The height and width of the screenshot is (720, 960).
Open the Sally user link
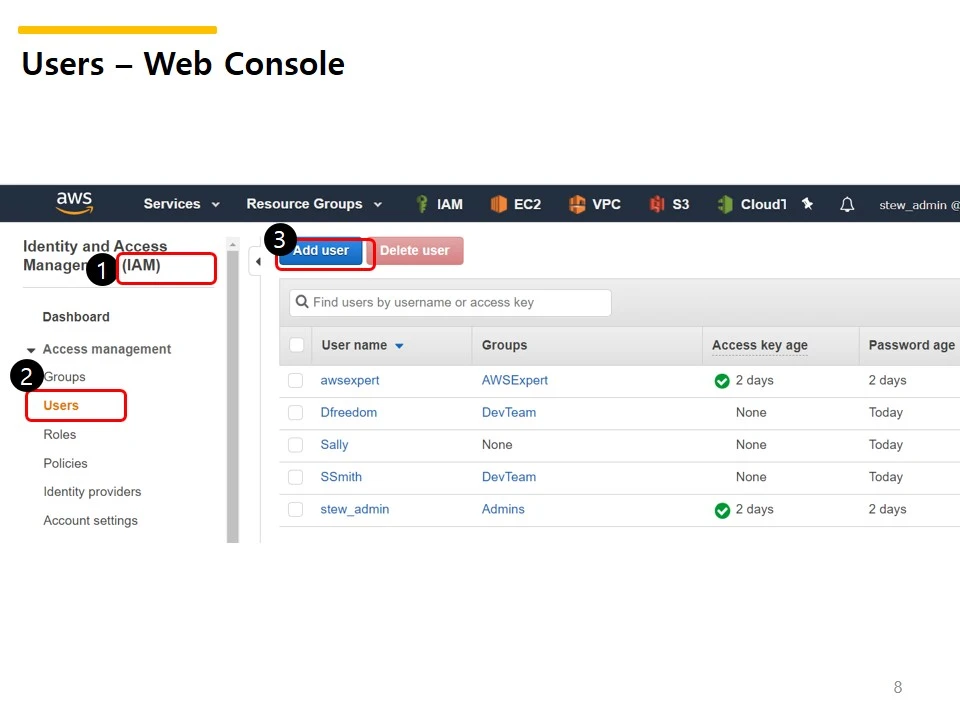coord(334,444)
